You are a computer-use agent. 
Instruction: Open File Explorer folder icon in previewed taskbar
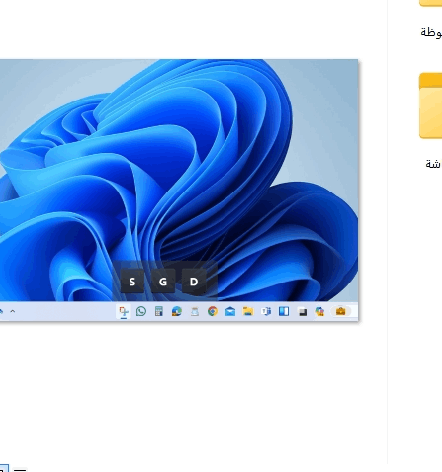pyautogui.click(x=248, y=311)
